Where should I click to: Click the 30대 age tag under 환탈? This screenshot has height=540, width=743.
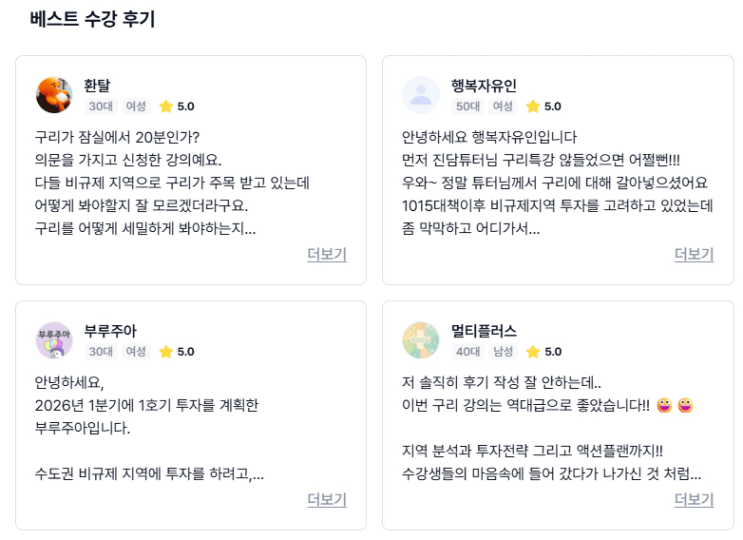100,106
